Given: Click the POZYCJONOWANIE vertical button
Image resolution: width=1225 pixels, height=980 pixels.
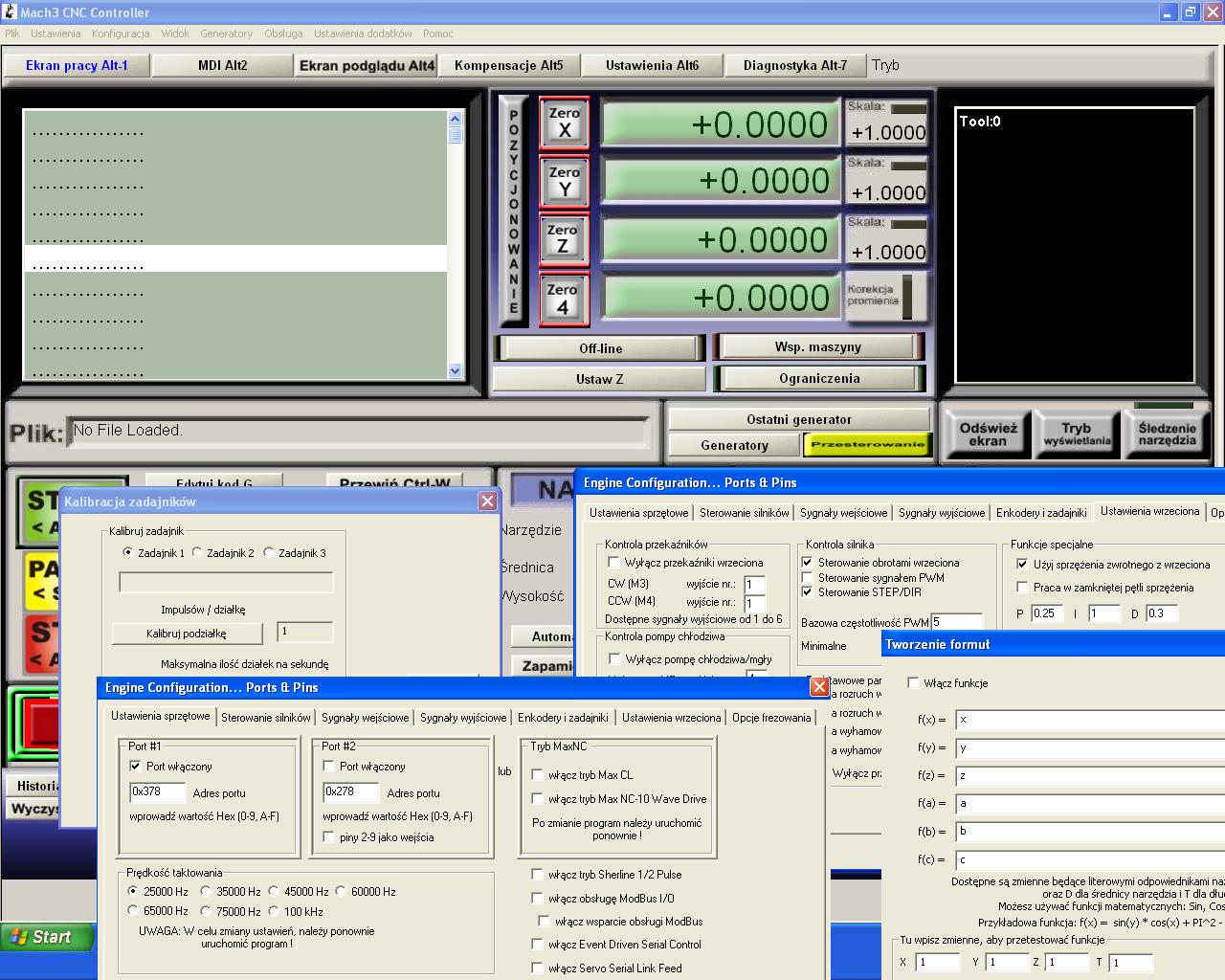Looking at the screenshot, I should point(514,212).
